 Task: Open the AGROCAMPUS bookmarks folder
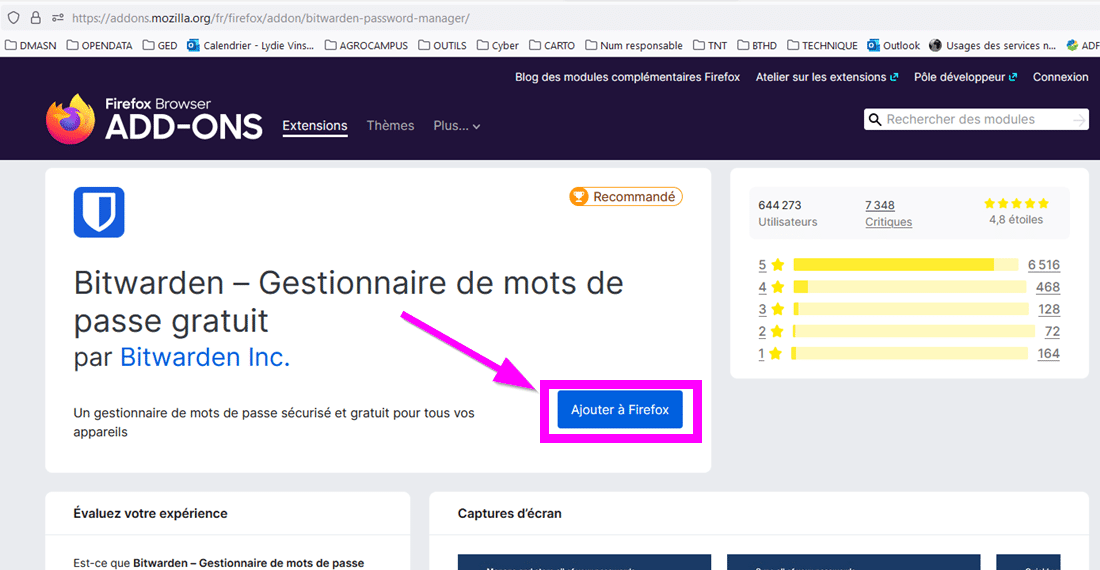(x=366, y=46)
